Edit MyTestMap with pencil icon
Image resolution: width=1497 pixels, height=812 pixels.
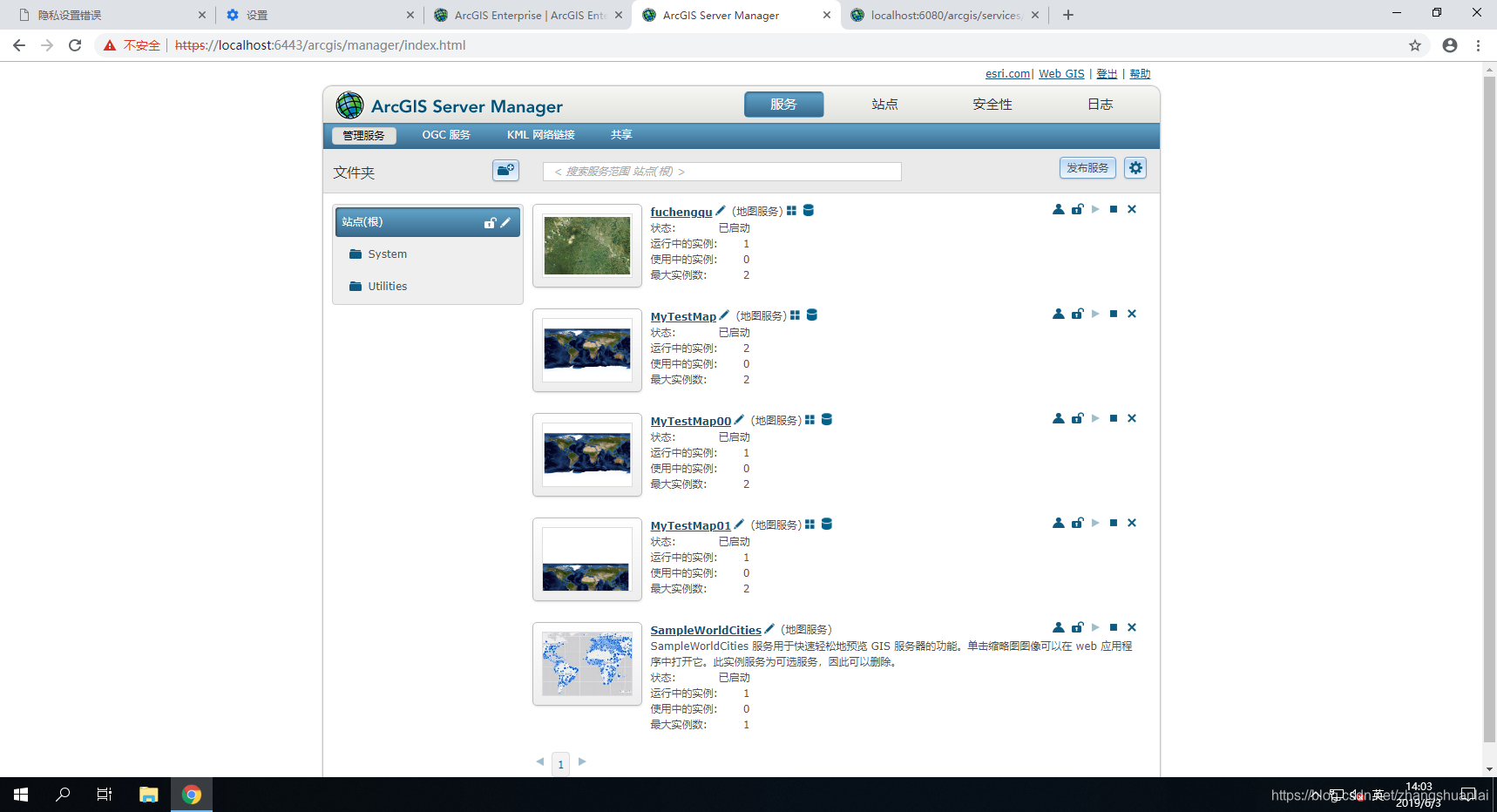pos(724,315)
